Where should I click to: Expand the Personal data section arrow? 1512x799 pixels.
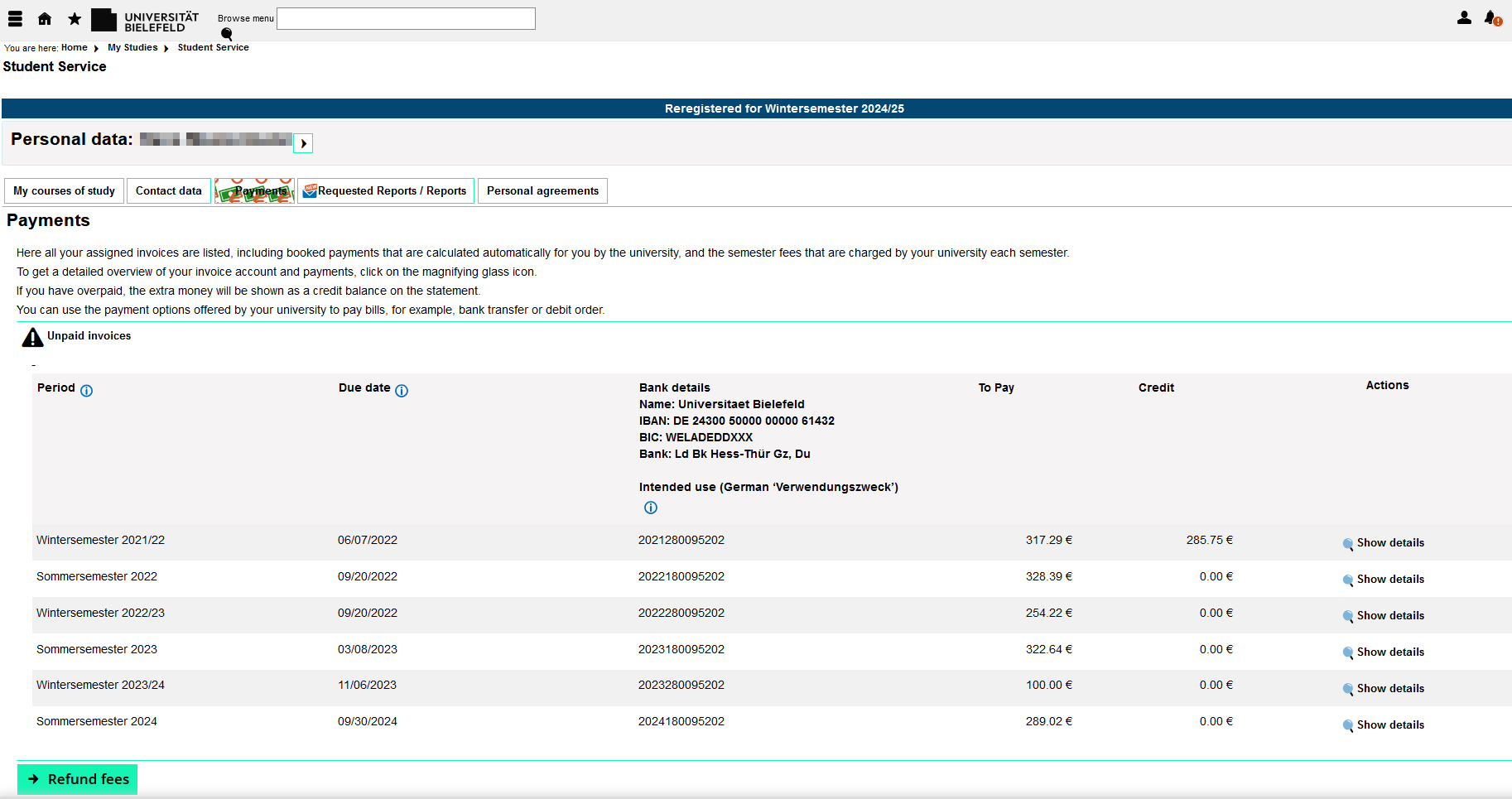(x=304, y=143)
